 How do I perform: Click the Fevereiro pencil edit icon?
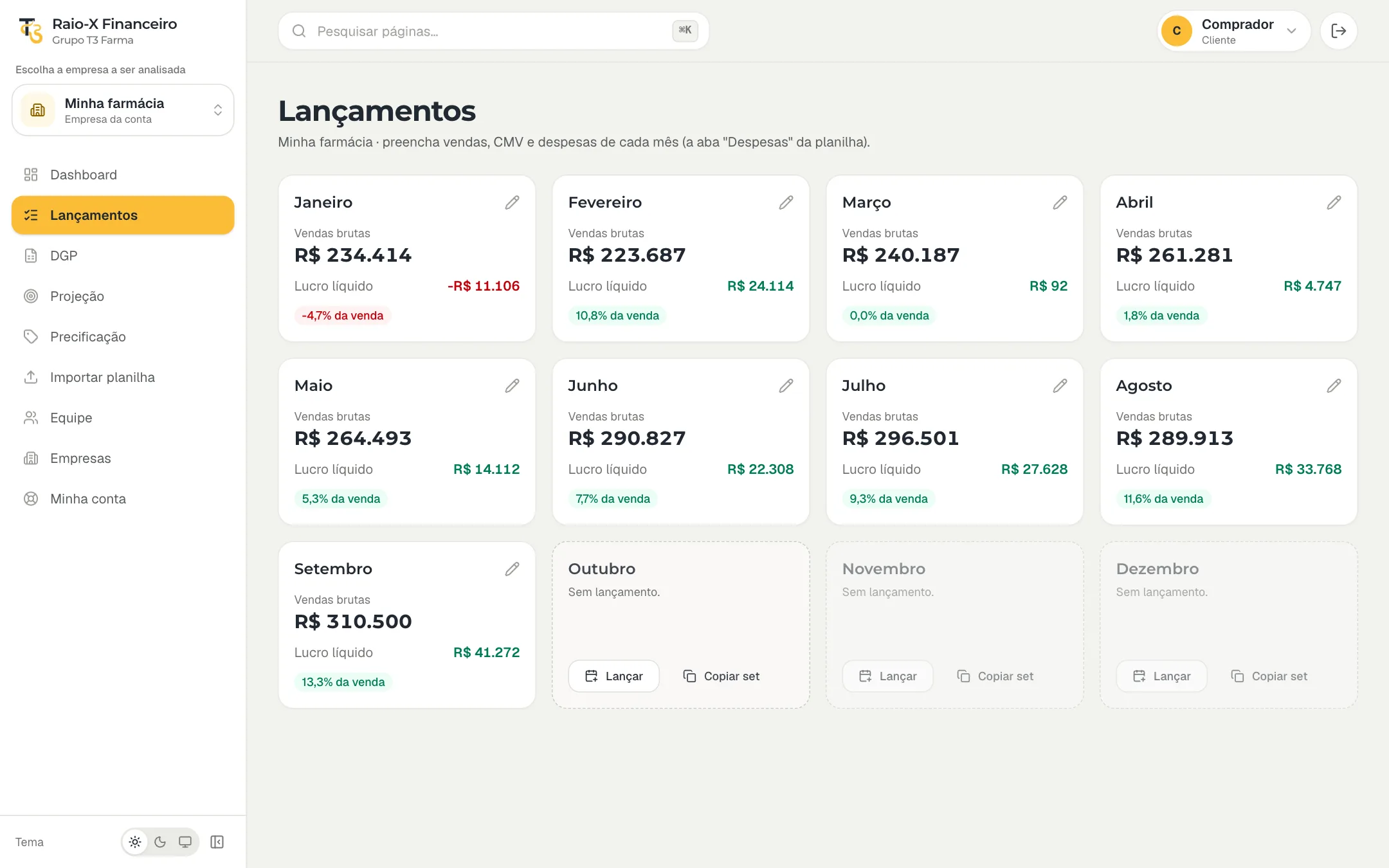[x=786, y=203]
